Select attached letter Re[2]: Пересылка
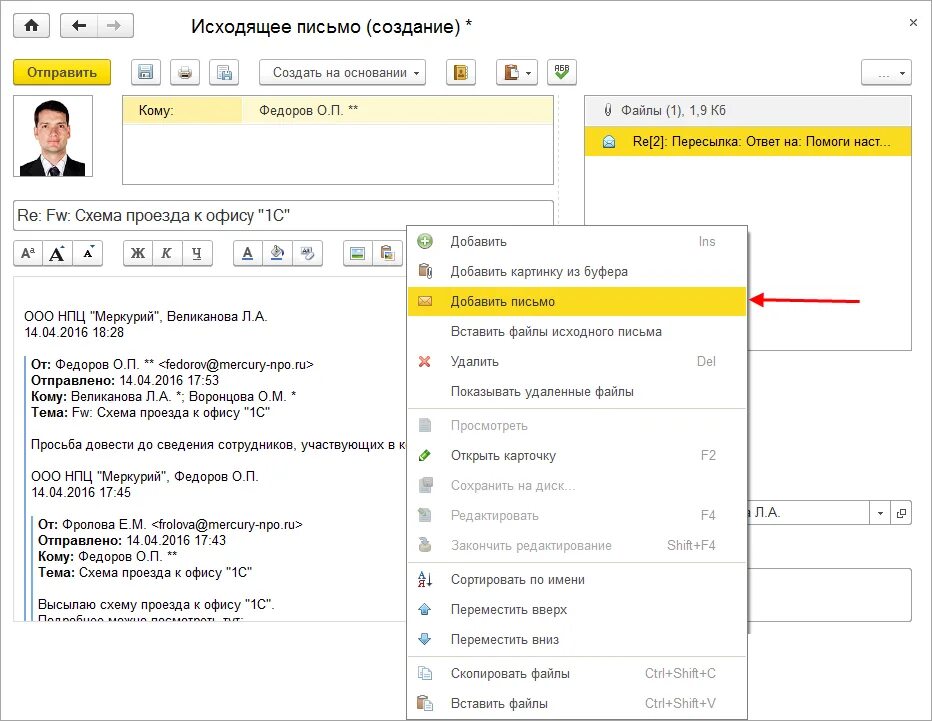Screen dimensions: 932x721 (748, 141)
